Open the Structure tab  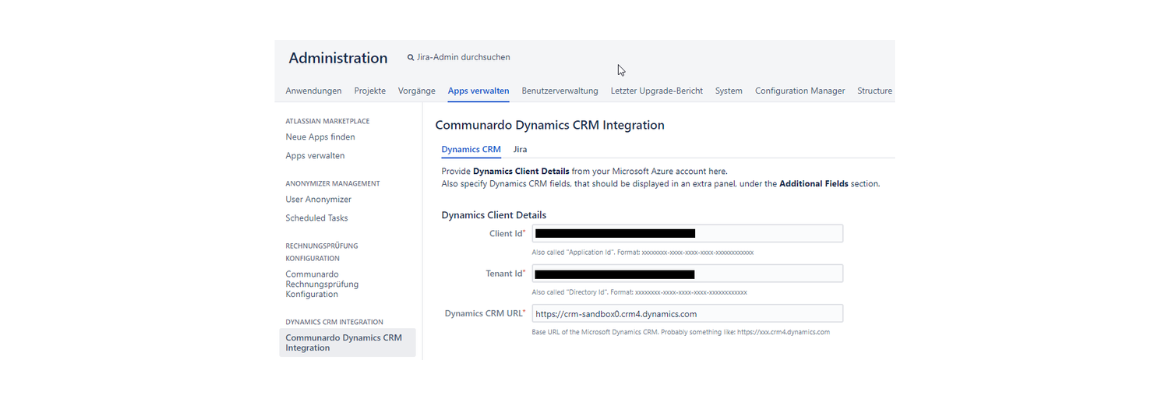(875, 91)
